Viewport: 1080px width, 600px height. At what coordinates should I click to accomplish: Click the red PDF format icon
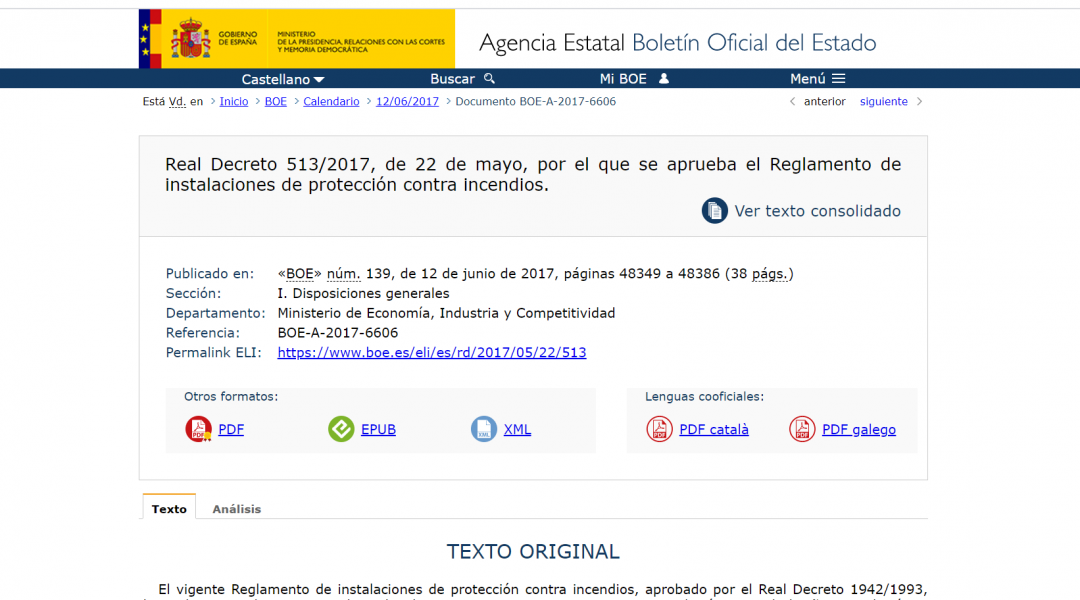pyautogui.click(x=198, y=429)
